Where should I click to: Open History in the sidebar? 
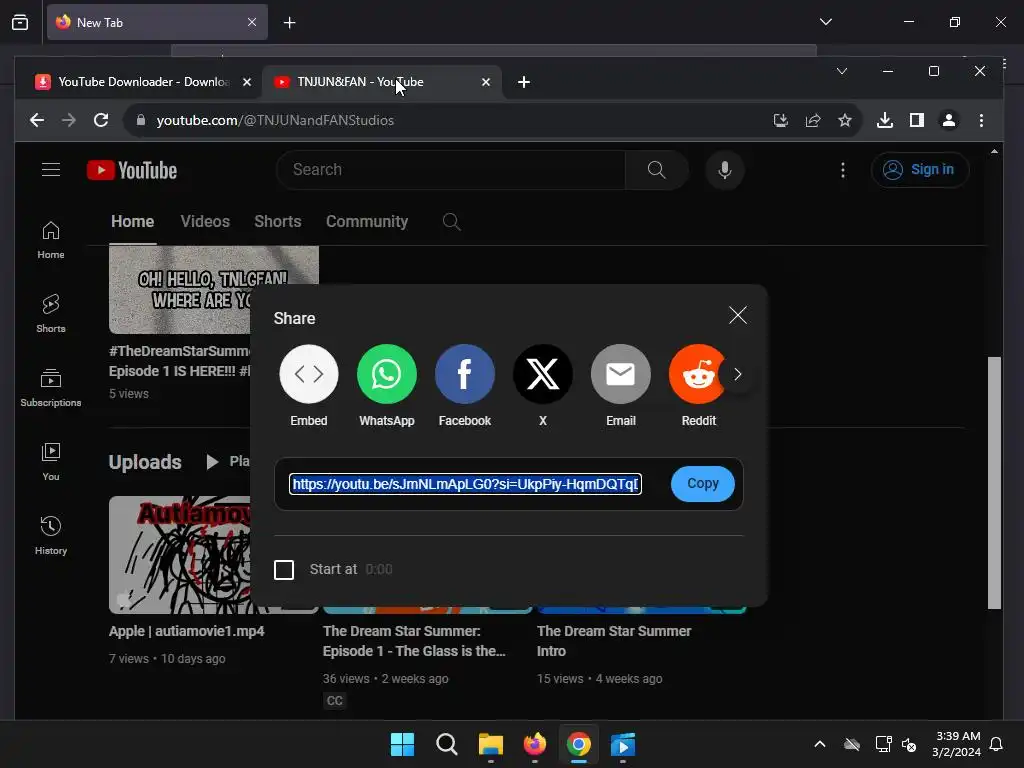(51, 536)
